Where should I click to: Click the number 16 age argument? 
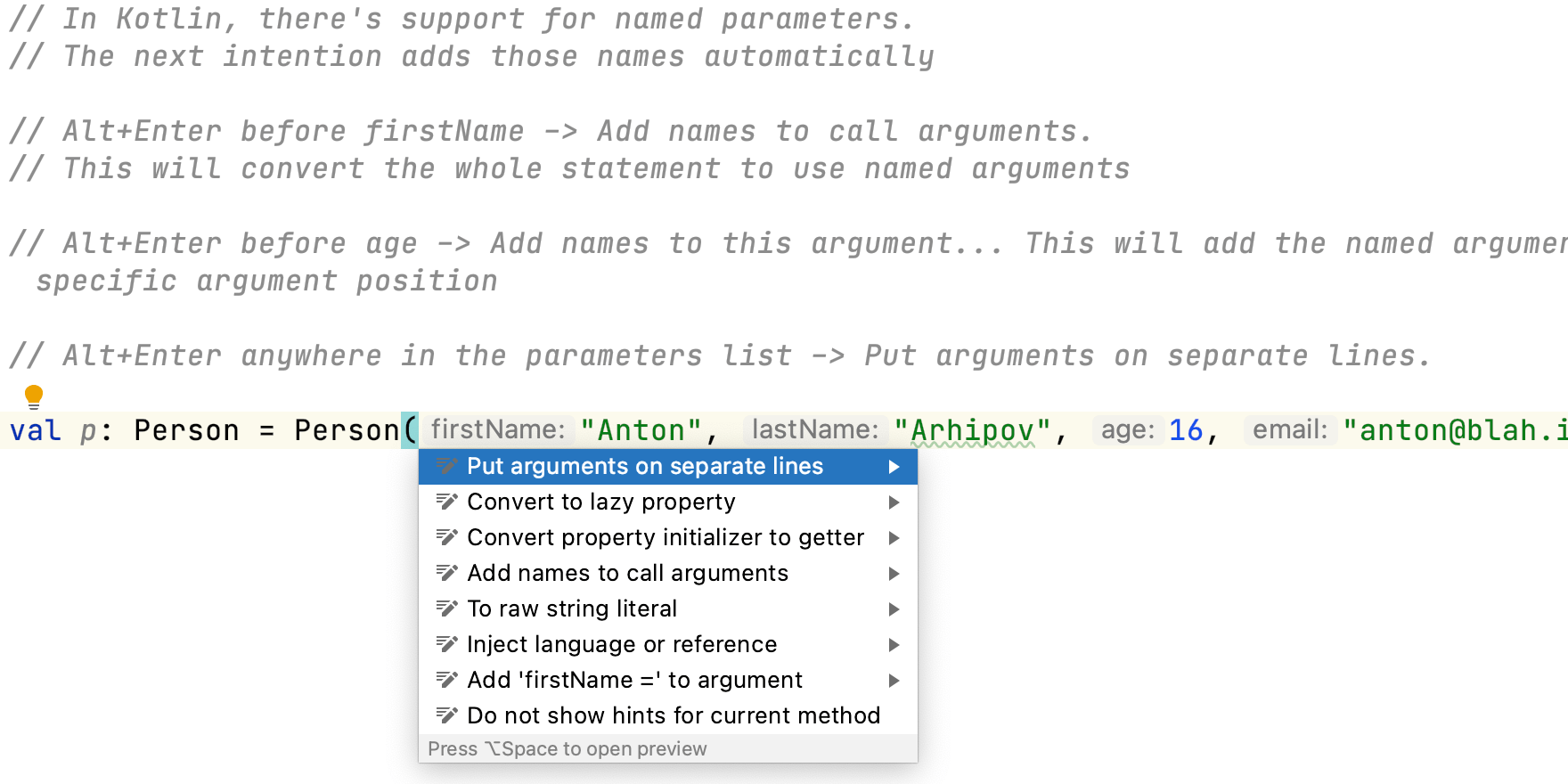tap(1186, 431)
